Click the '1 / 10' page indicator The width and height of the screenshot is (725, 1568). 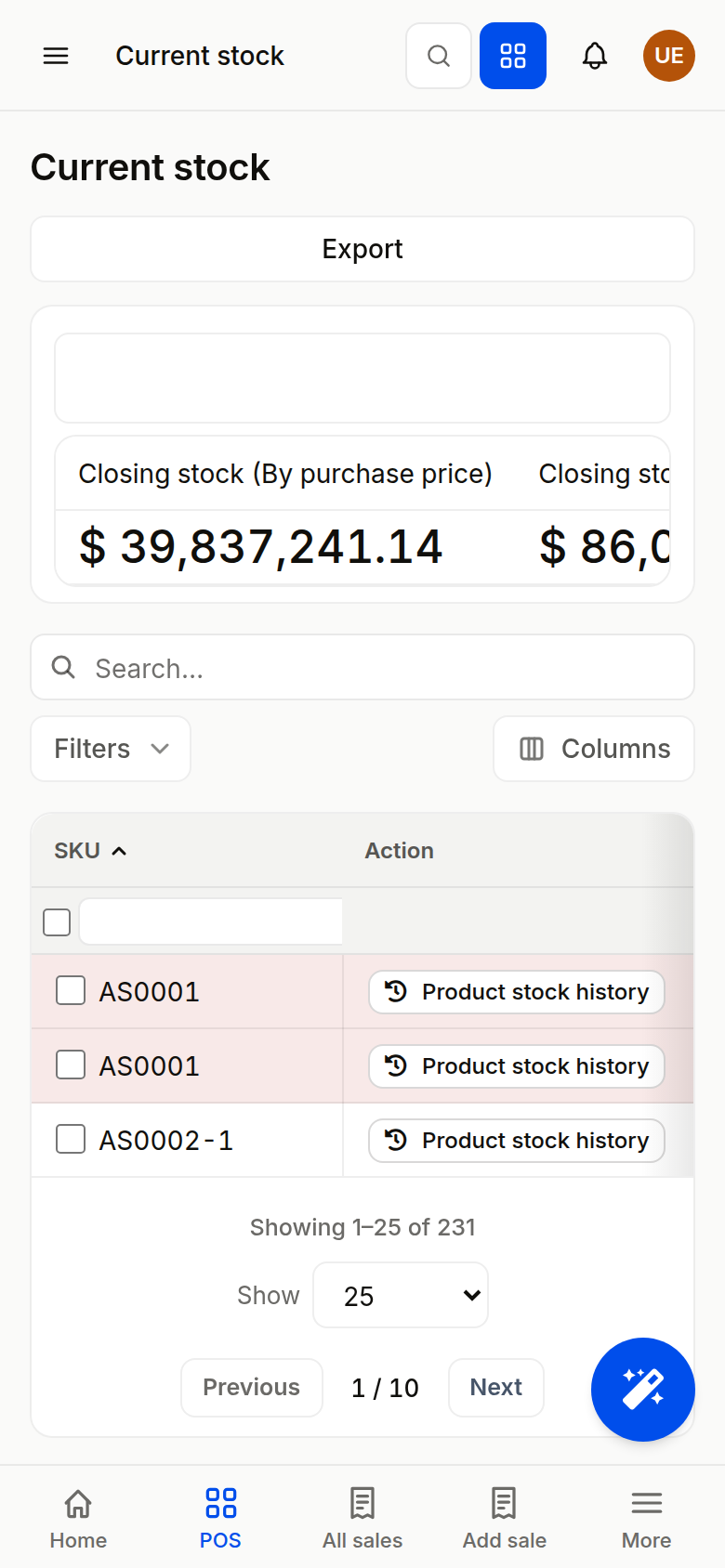tap(385, 1388)
